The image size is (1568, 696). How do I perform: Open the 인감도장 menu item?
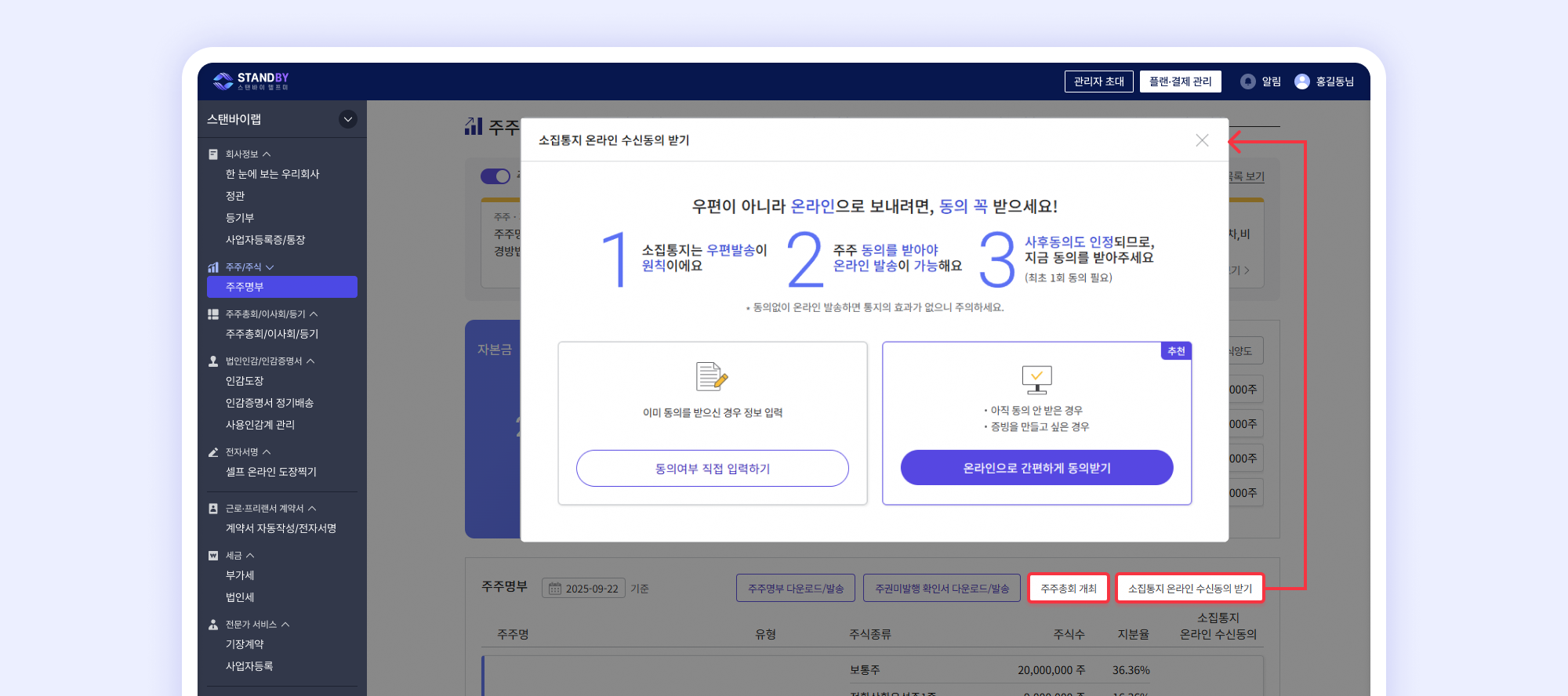point(245,381)
